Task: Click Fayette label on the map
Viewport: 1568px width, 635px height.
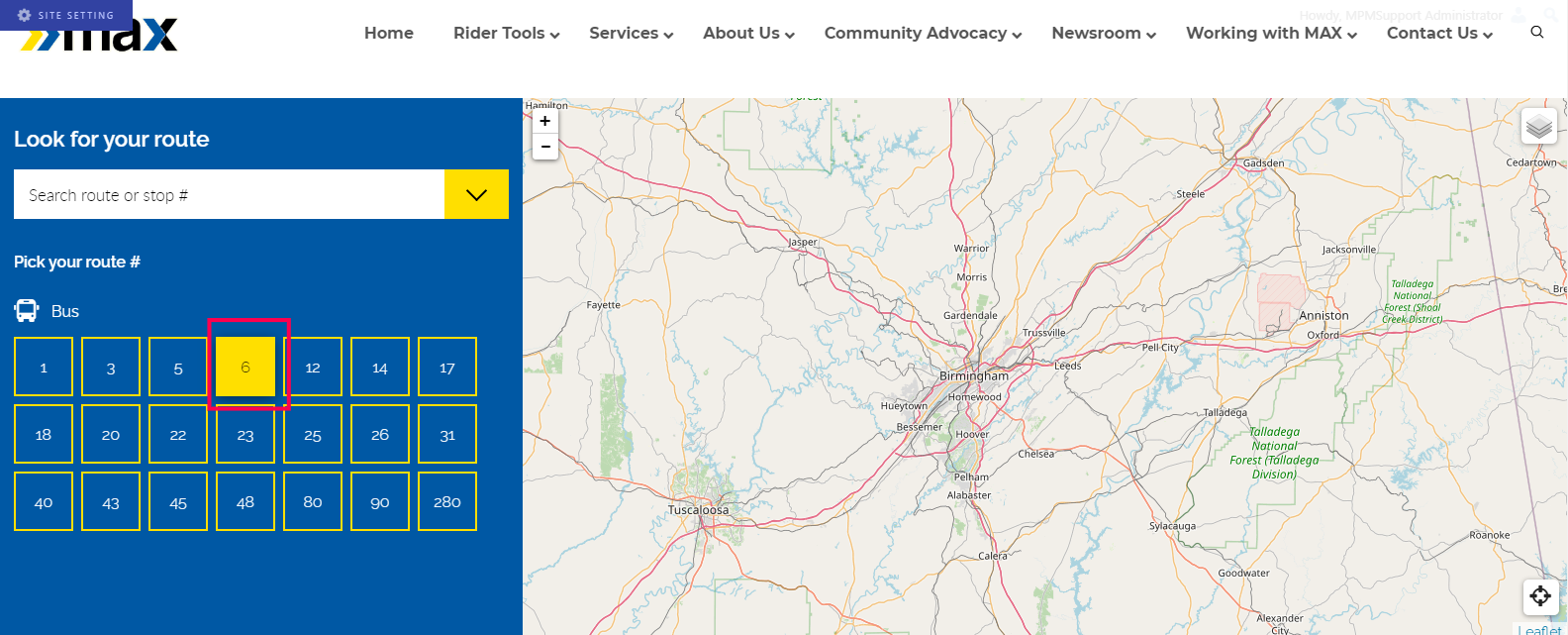Action: (604, 305)
